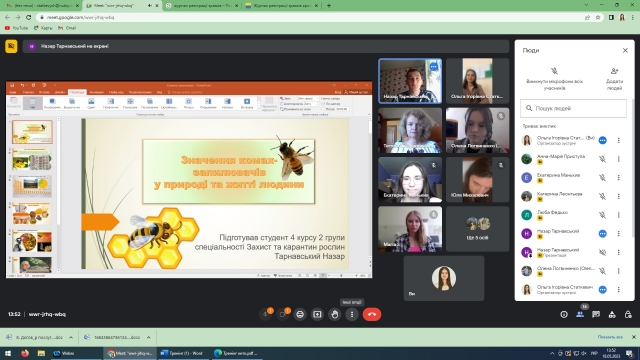Open more actions for Олена Логвиненко

pos(619,271)
